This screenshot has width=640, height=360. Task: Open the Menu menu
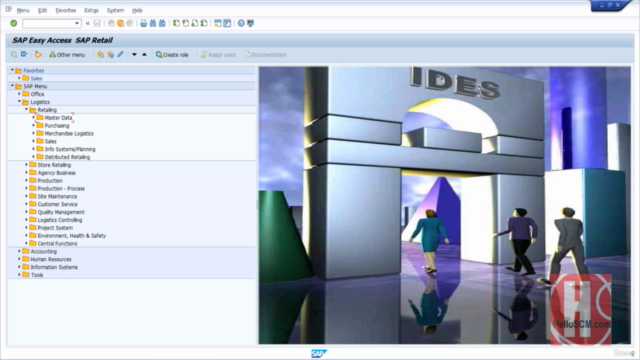tap(23, 10)
